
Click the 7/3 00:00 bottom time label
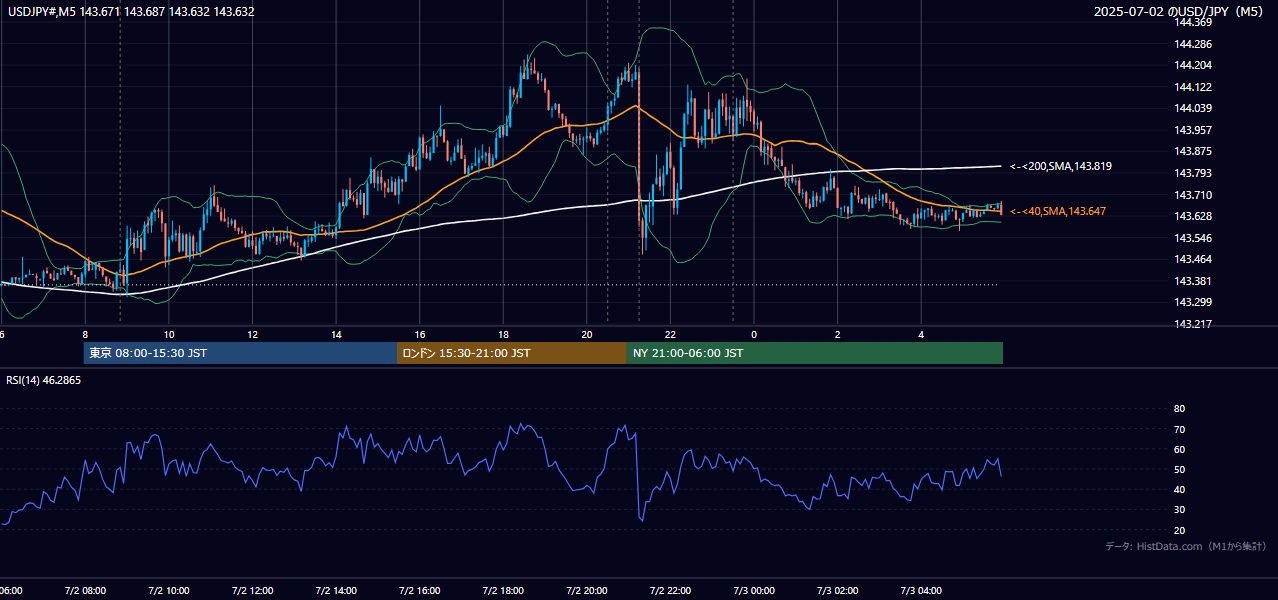point(755,591)
